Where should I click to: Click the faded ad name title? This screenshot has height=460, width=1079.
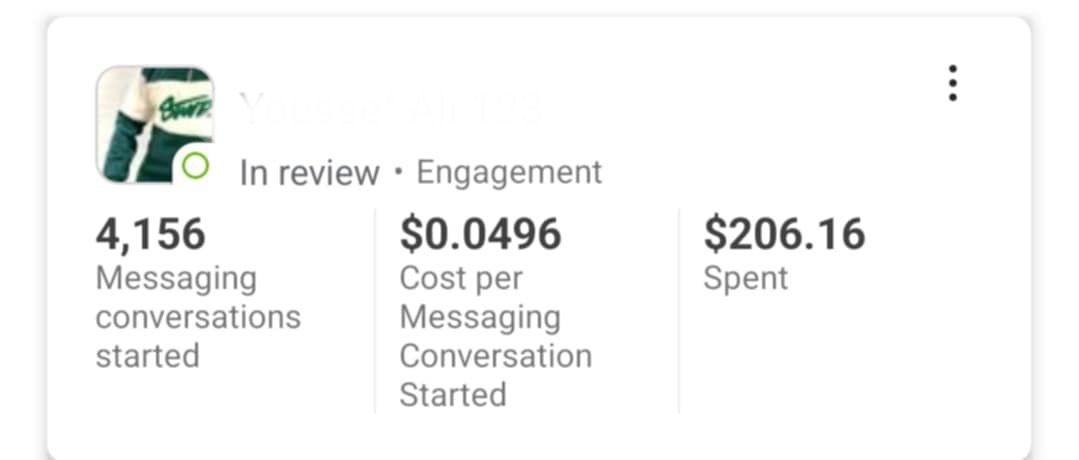(x=390, y=108)
